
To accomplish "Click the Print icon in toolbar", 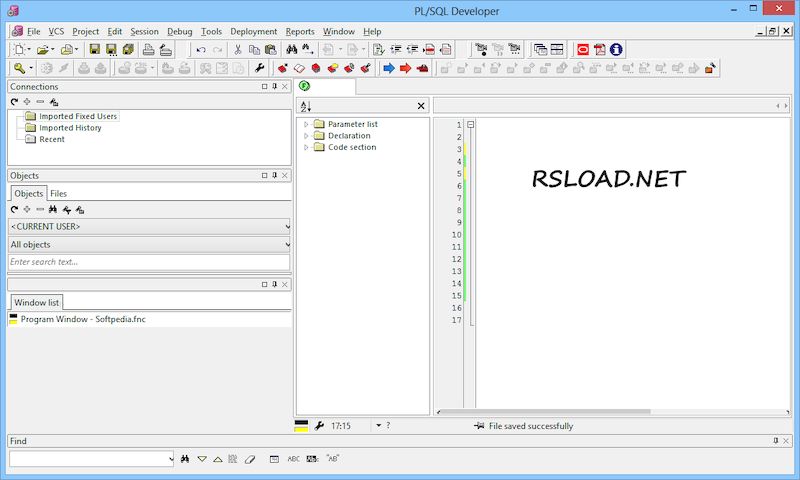I will pyautogui.click(x=148, y=49).
